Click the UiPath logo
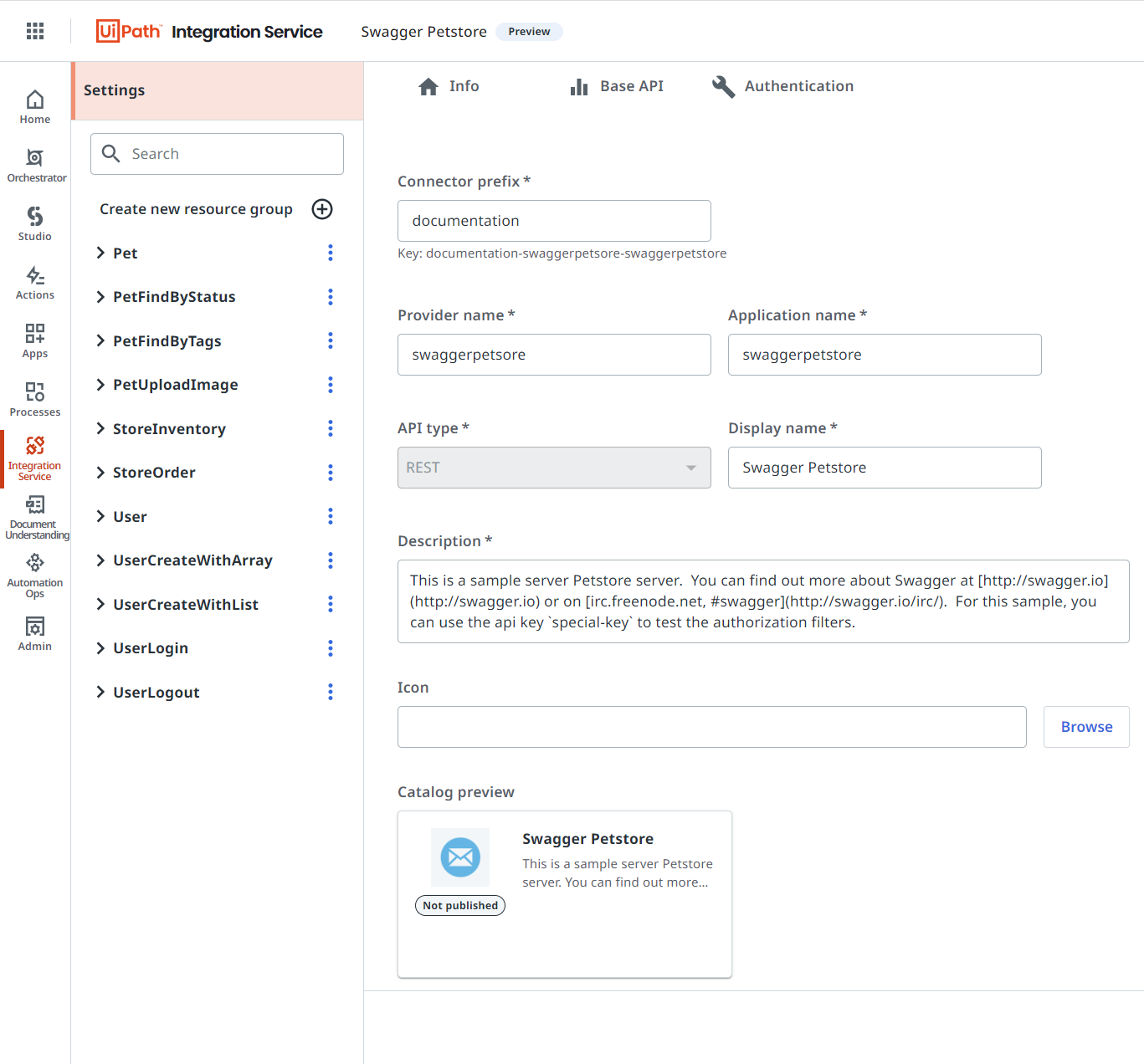This screenshot has height=1064, width=1144. (x=128, y=31)
